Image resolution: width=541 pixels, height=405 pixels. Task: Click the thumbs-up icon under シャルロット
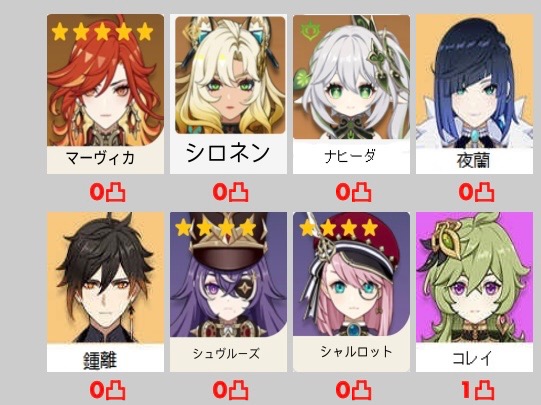tap(362, 390)
